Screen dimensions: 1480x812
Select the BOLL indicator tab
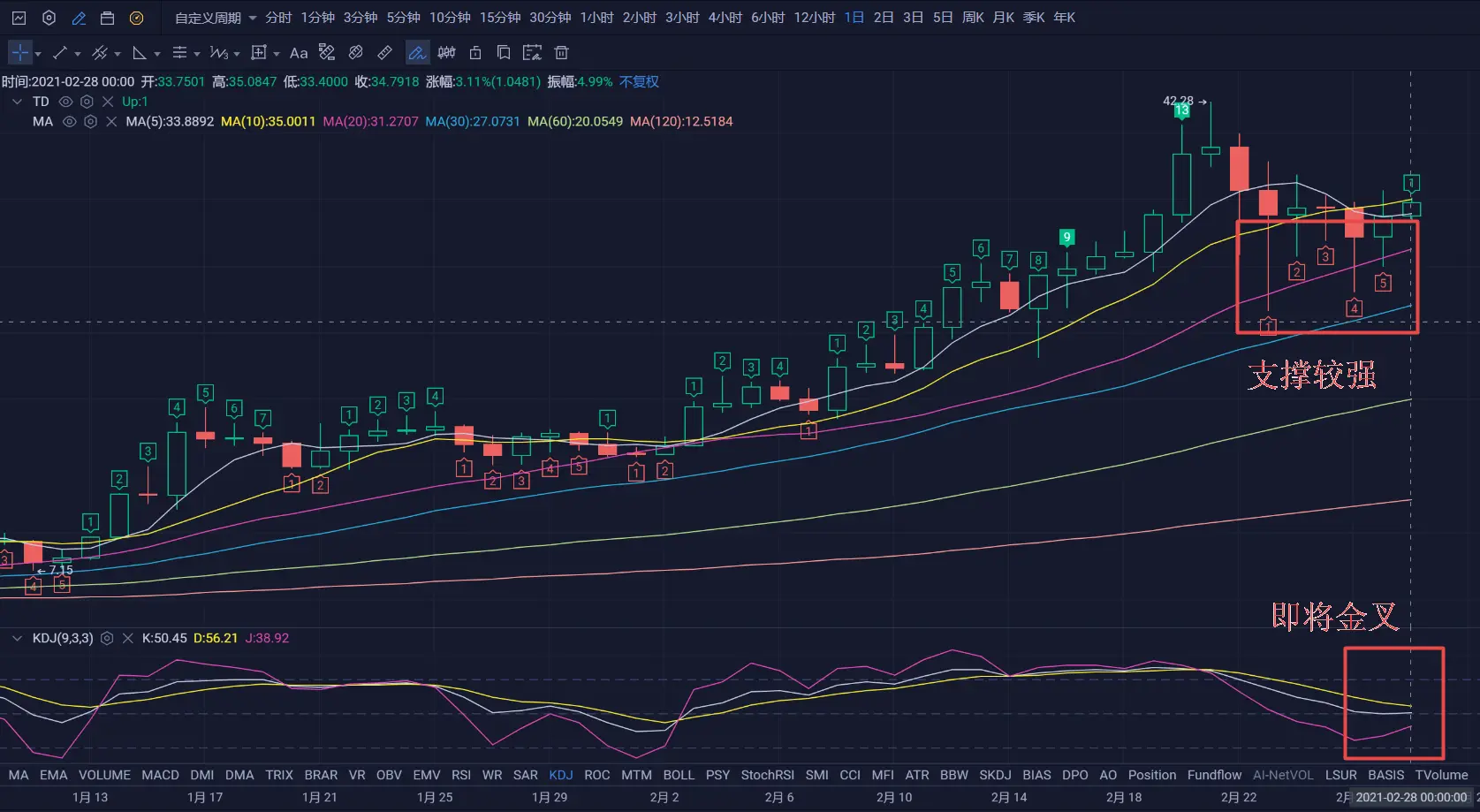click(679, 775)
